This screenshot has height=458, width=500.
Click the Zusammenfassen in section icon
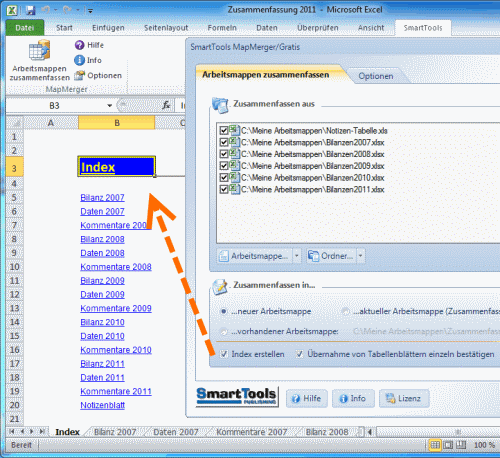(220, 287)
